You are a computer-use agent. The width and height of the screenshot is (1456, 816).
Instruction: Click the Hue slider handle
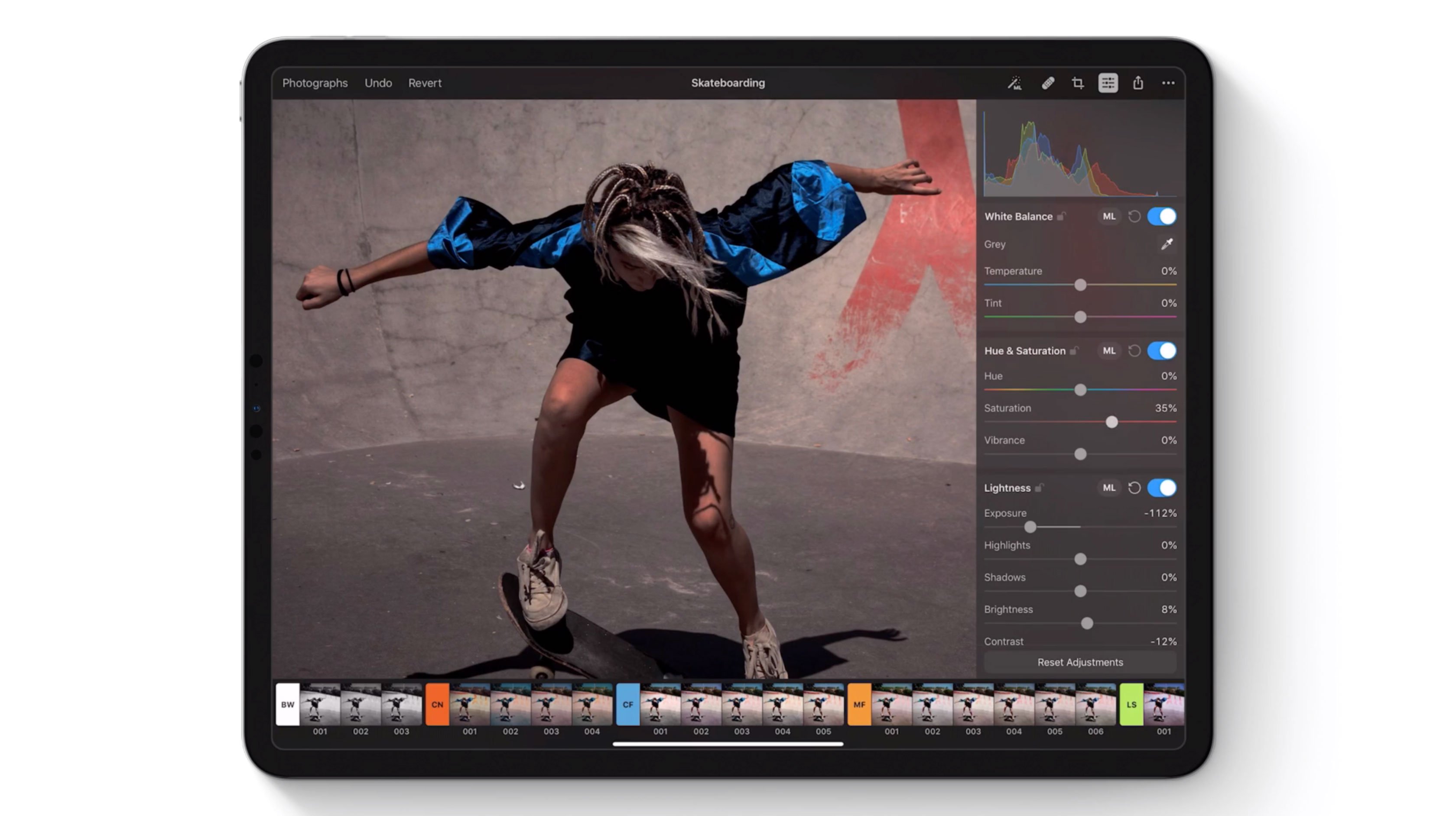click(x=1080, y=390)
